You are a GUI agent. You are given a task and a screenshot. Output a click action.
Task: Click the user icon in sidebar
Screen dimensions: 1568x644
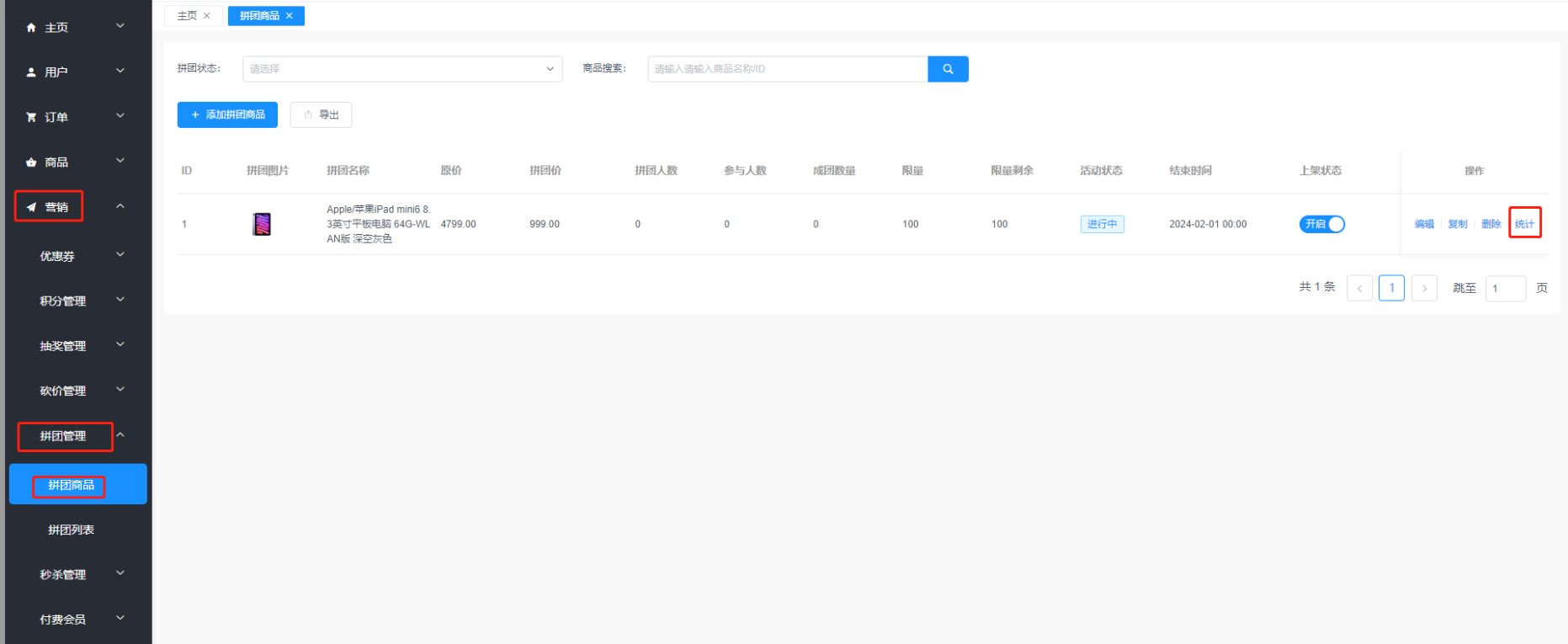pyautogui.click(x=31, y=72)
